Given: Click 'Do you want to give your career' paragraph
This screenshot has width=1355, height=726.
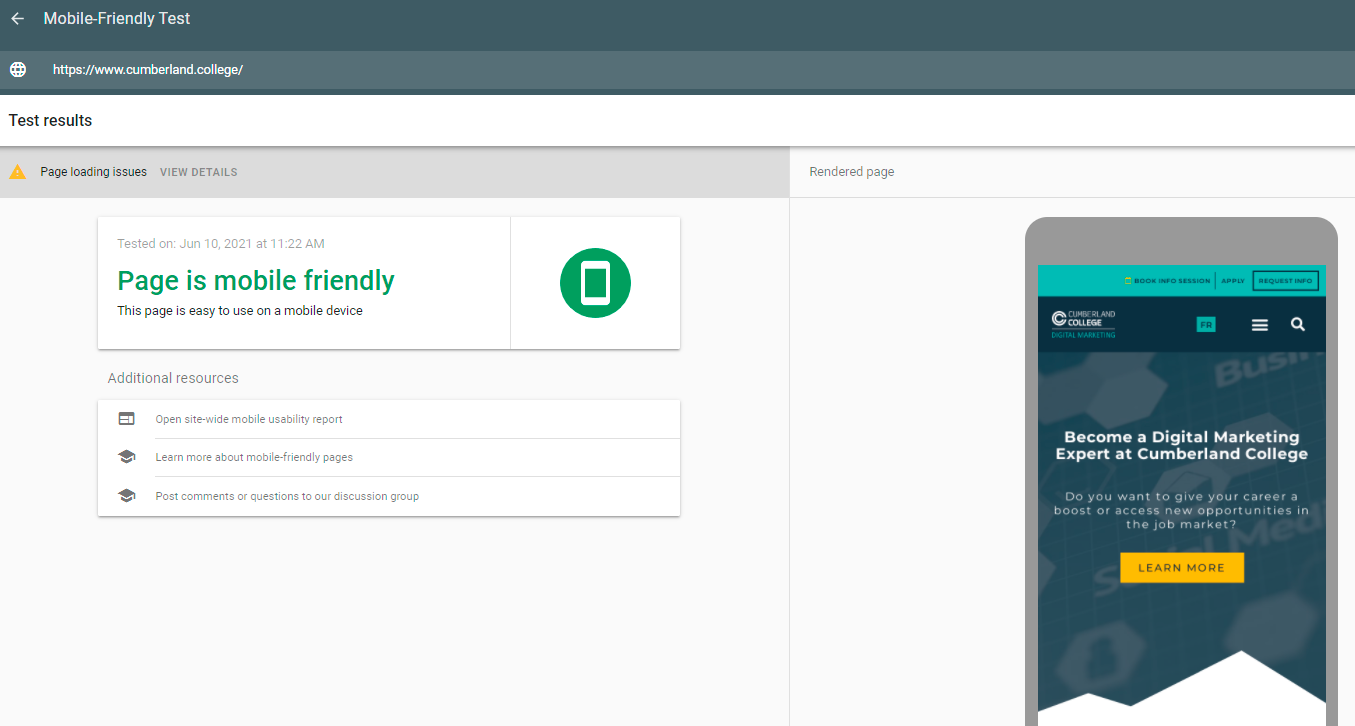Looking at the screenshot, I should (1182, 510).
